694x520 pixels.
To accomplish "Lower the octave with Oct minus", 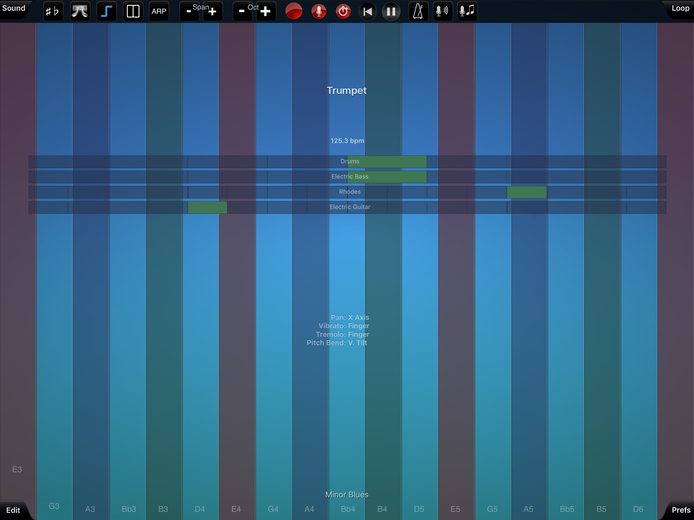I will pyautogui.click(x=242, y=12).
